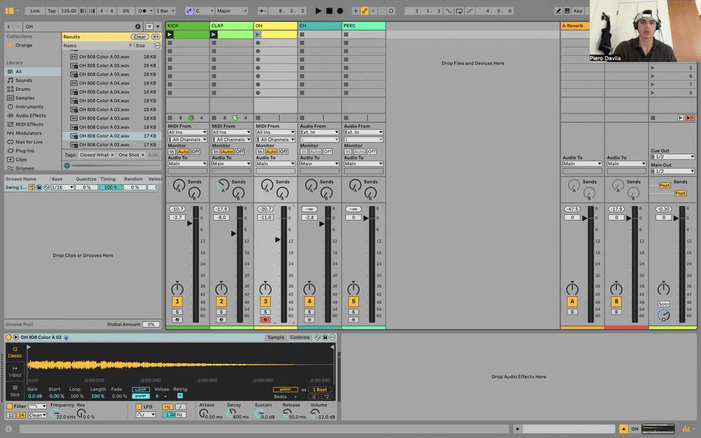This screenshot has width=701, height=438.
Task: Open the filter circuit Clean dropdown
Action: pos(38,415)
